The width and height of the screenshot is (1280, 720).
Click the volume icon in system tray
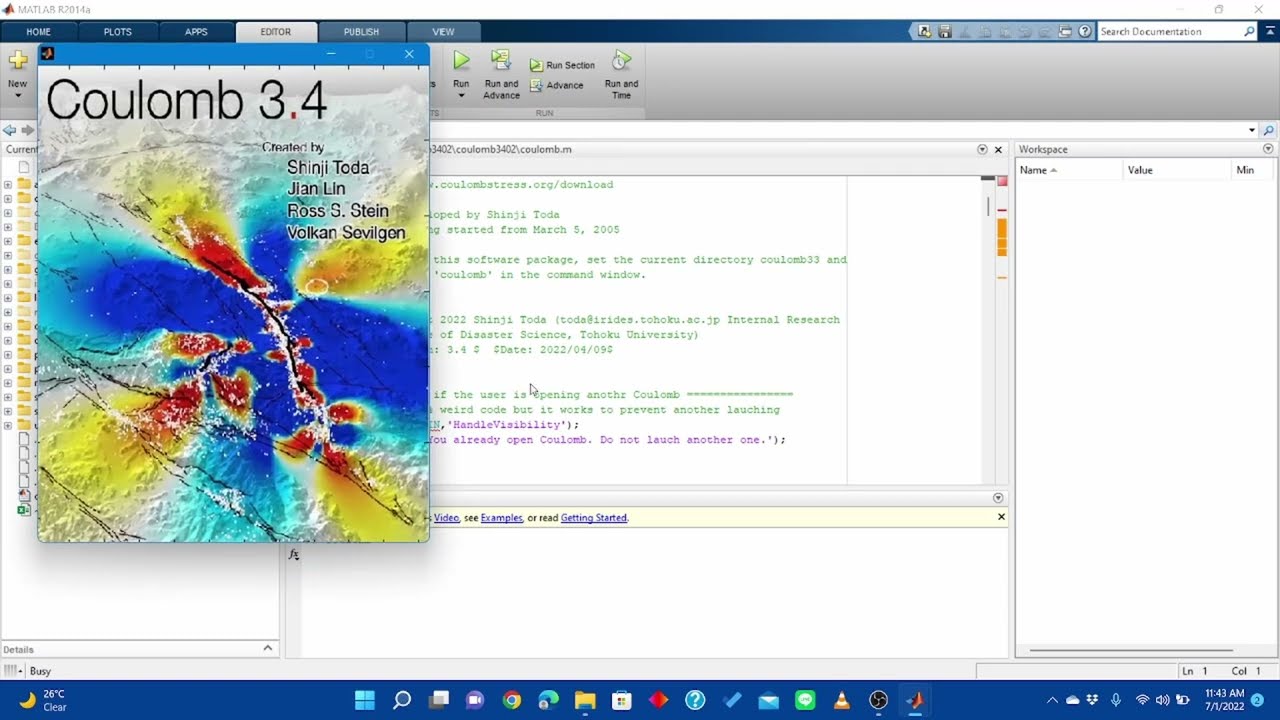pos(1162,700)
